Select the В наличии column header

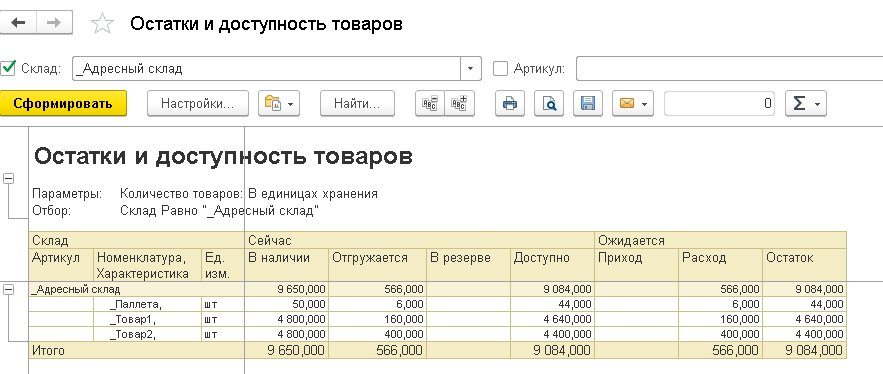[287, 265]
